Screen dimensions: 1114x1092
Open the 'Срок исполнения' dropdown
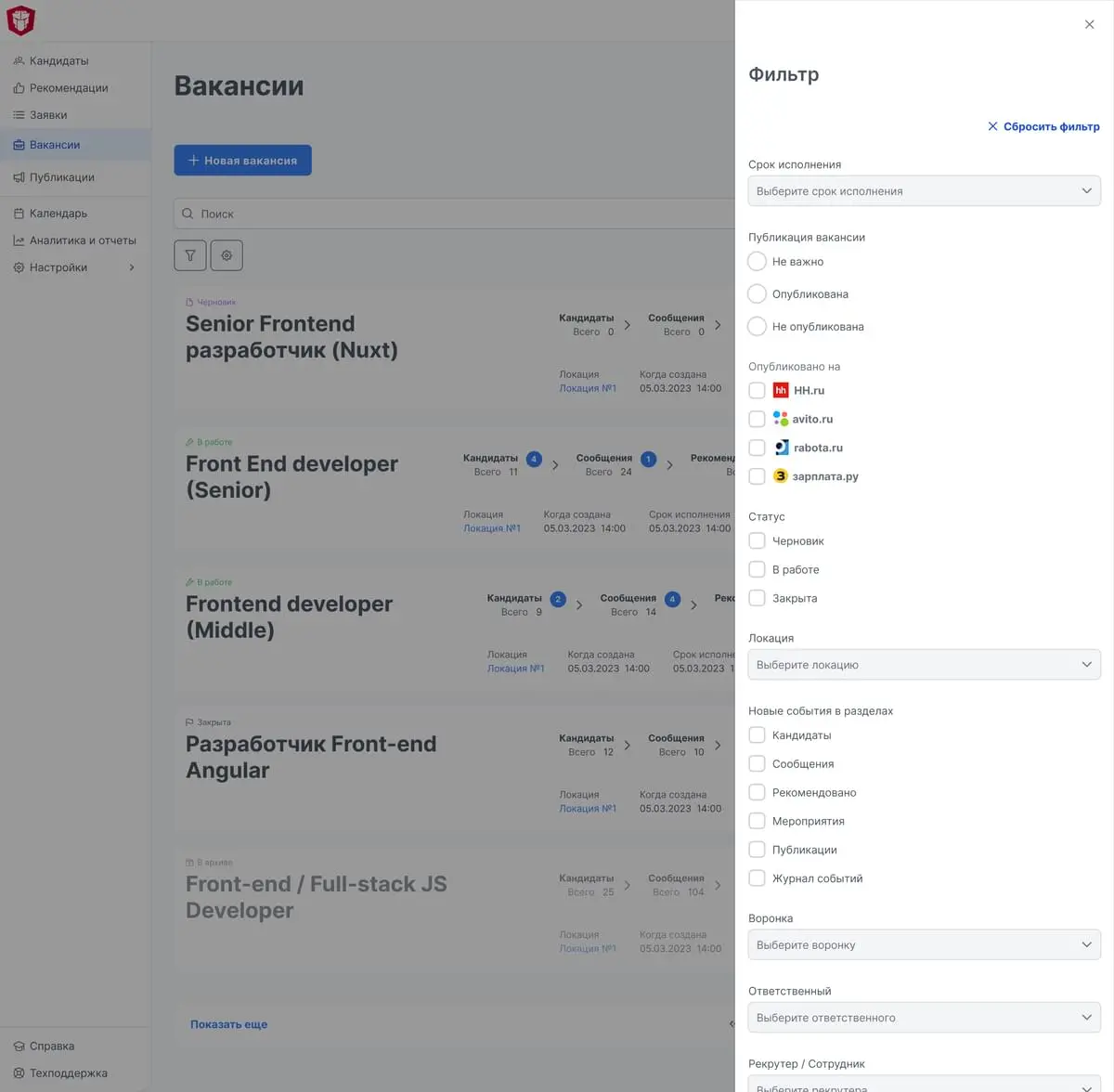tap(924, 191)
